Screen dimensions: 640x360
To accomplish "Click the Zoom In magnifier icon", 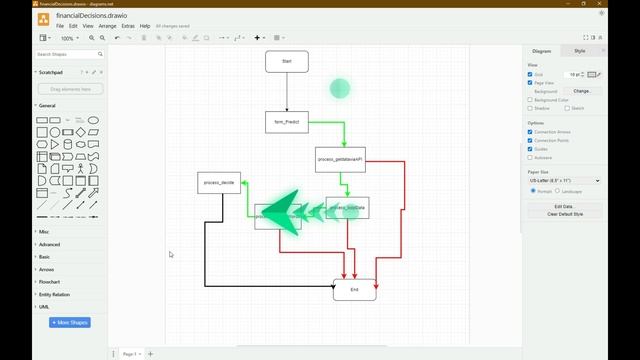I will 91,38.
